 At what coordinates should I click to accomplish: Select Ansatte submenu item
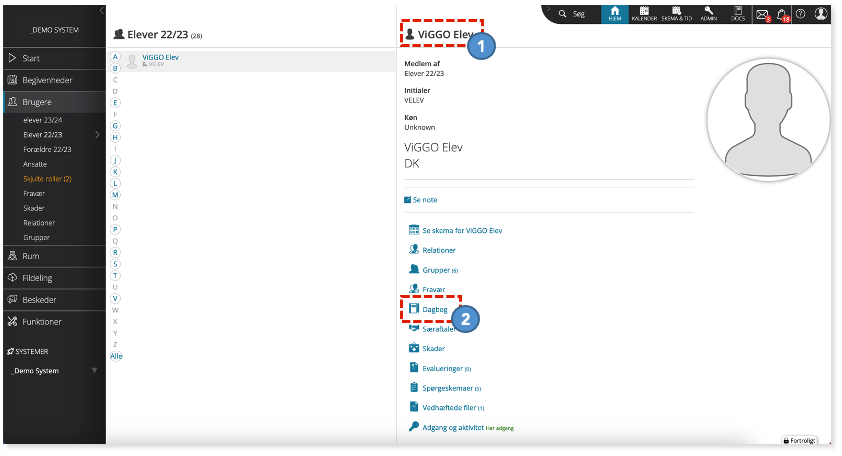(35, 164)
